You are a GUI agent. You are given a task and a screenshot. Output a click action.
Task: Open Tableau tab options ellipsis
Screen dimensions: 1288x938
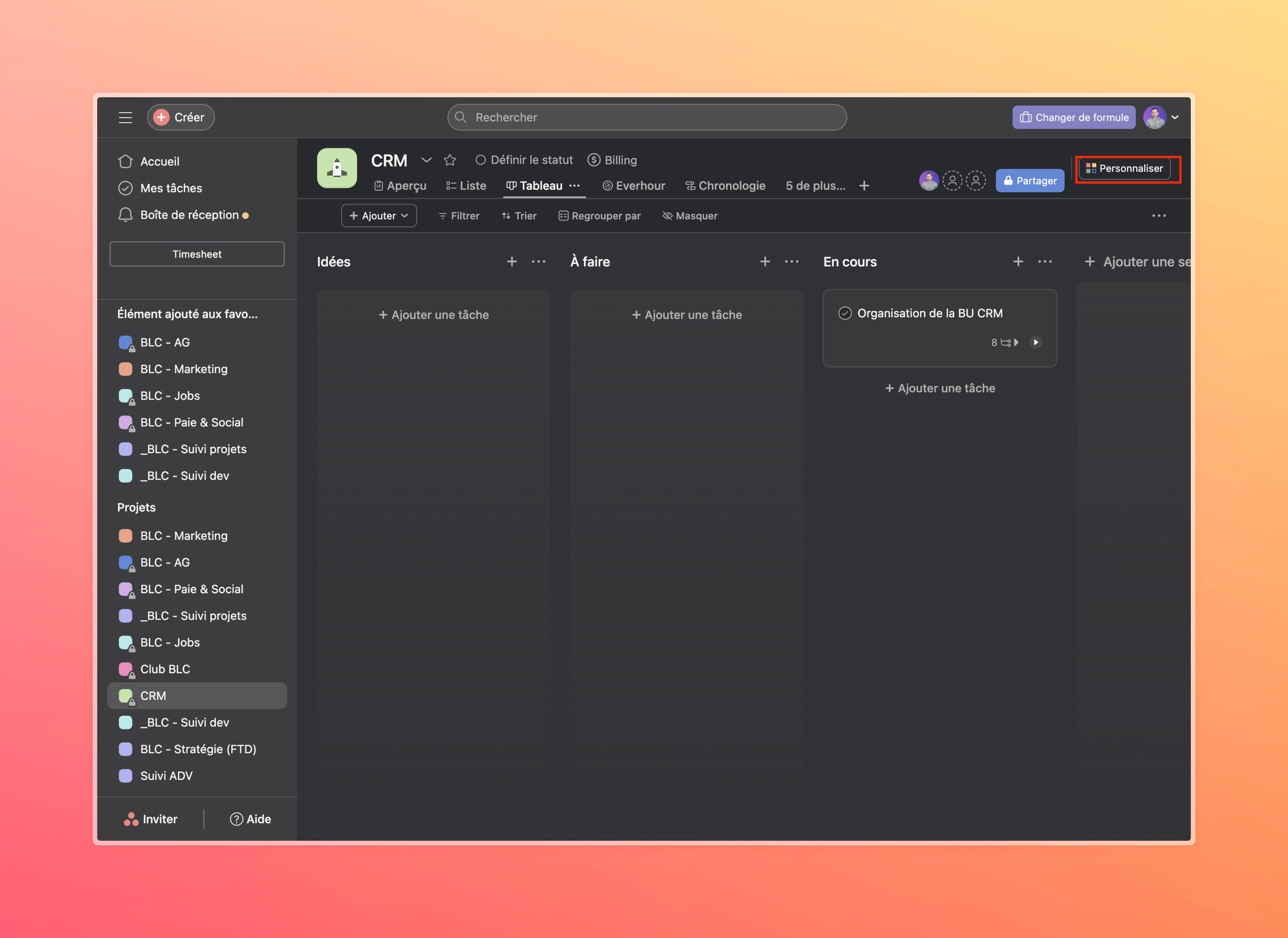575,186
